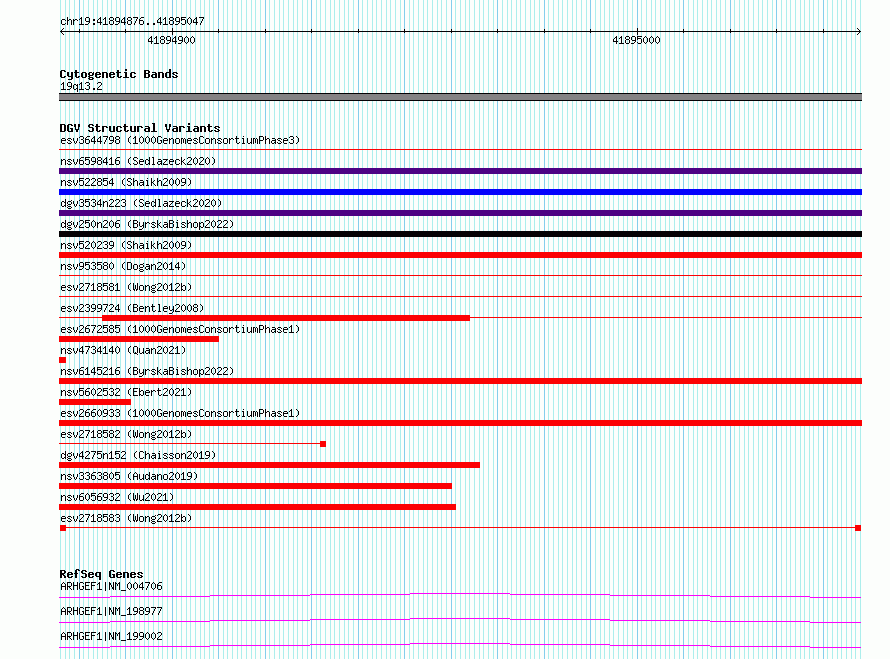890x659 pixels.
Task: Click variant label nsv520239 (Shaikh2009)
Action: [126, 245]
